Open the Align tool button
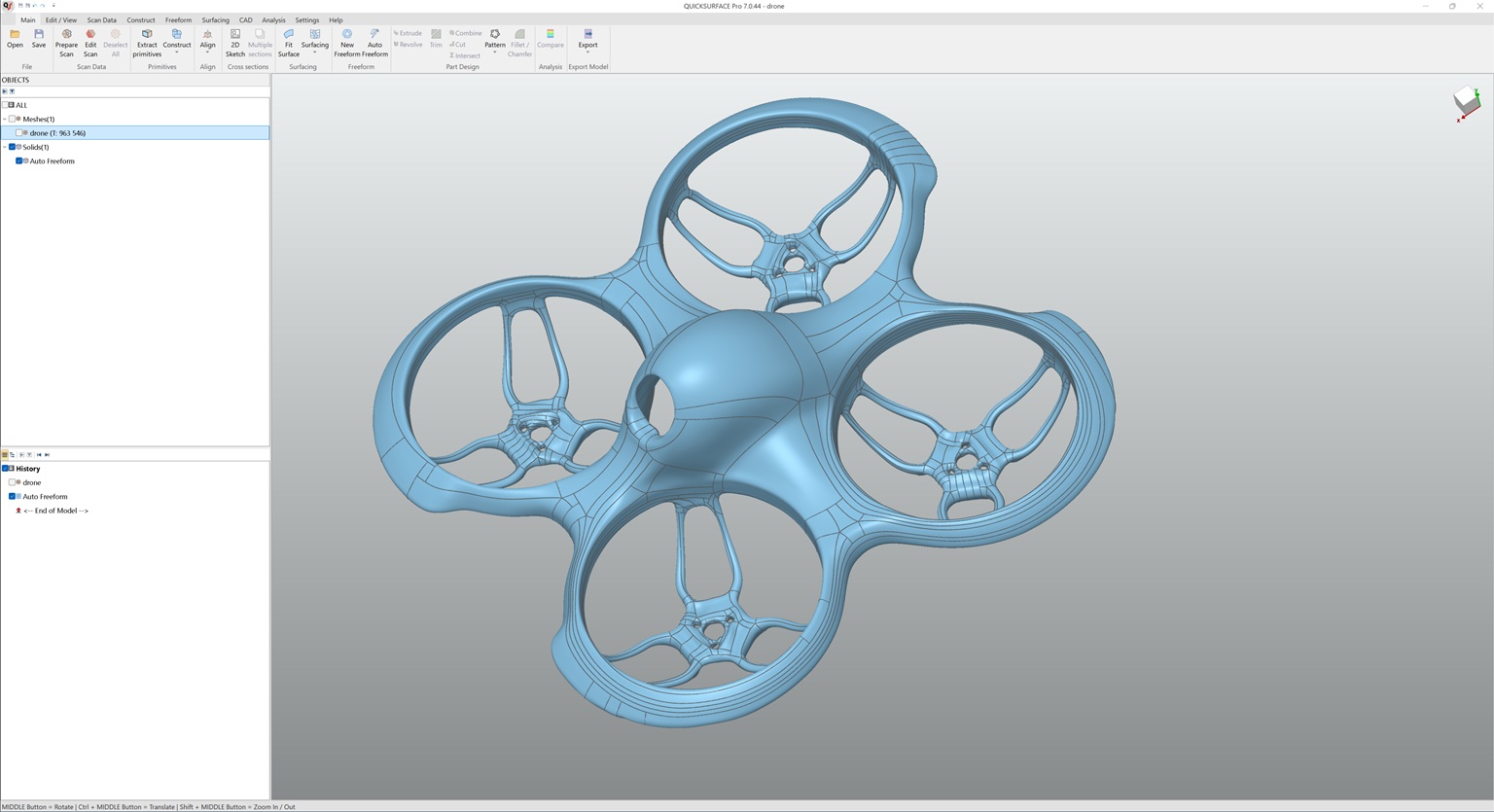 point(207,35)
